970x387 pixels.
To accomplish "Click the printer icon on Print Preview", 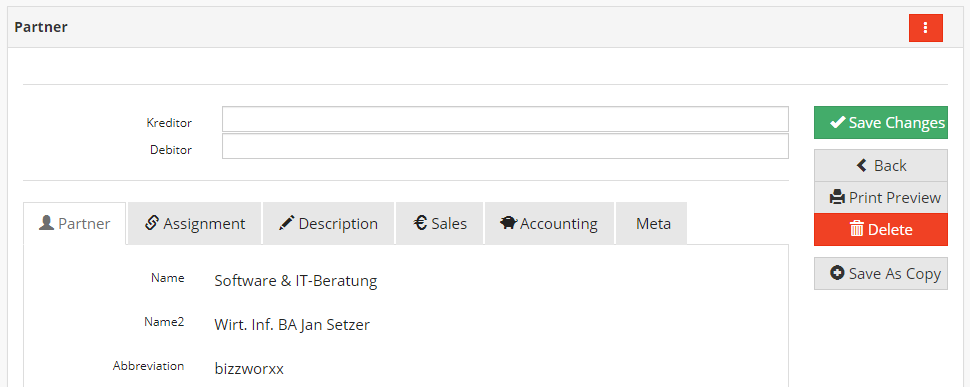I will pyautogui.click(x=838, y=197).
